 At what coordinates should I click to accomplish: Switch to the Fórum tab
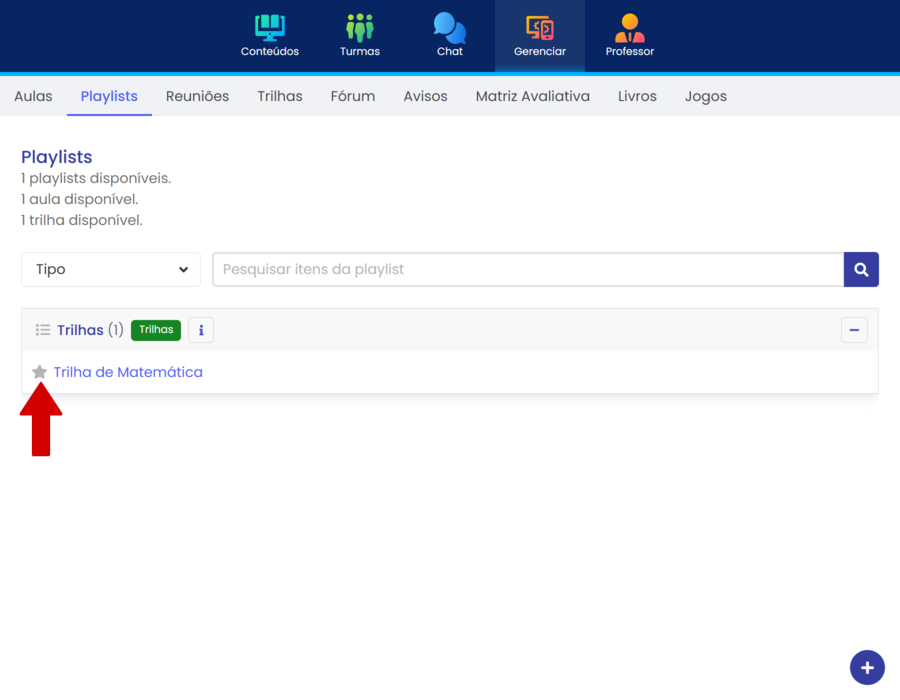353,96
